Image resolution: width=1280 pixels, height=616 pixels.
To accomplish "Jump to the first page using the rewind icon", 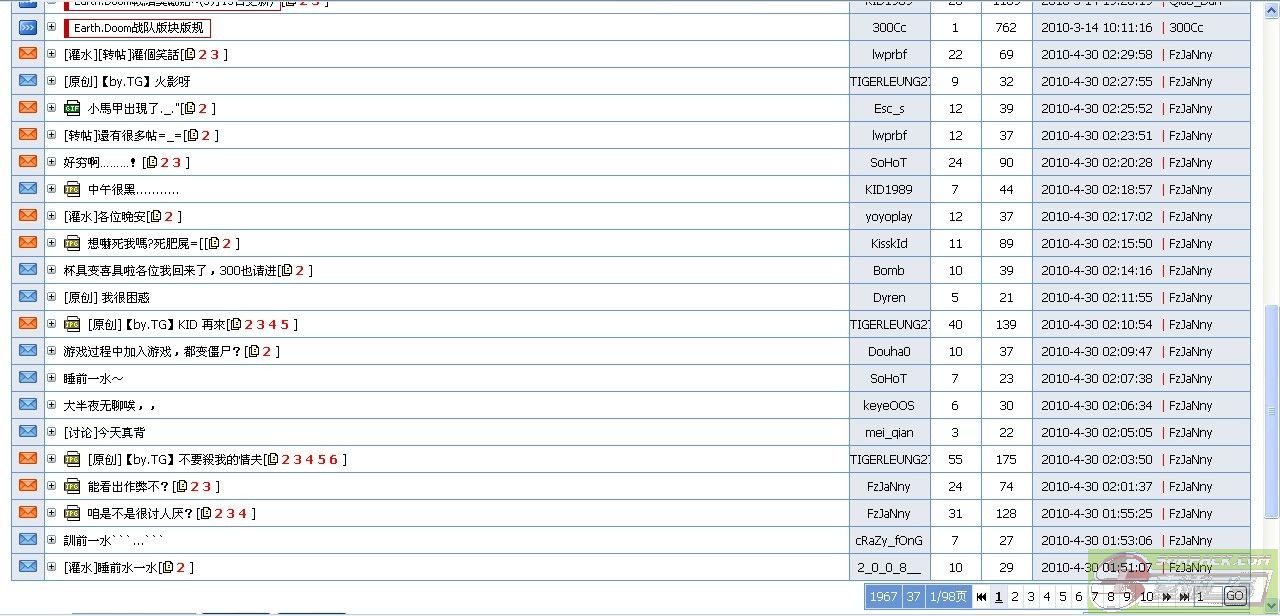I will point(982,597).
